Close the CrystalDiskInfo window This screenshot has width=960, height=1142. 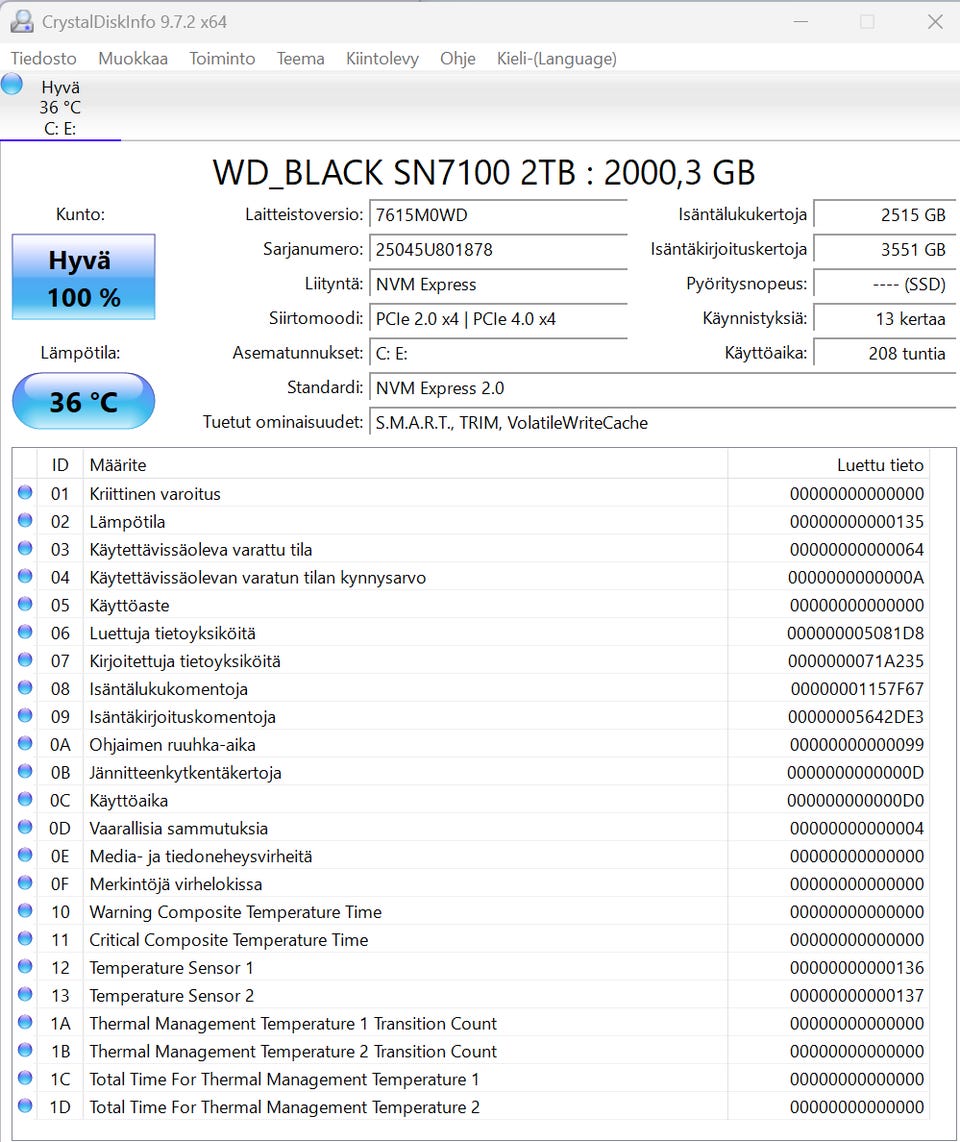(x=935, y=22)
